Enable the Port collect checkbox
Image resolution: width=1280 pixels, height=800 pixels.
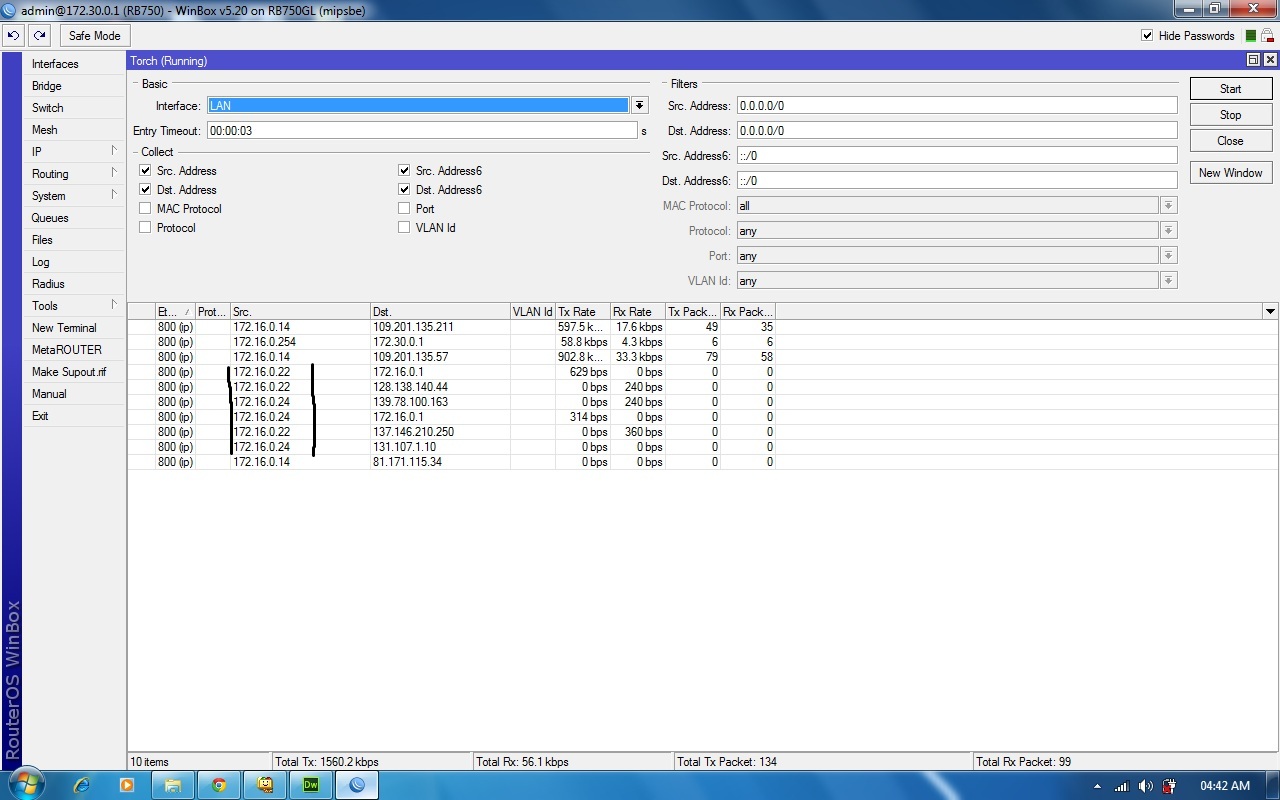click(404, 209)
